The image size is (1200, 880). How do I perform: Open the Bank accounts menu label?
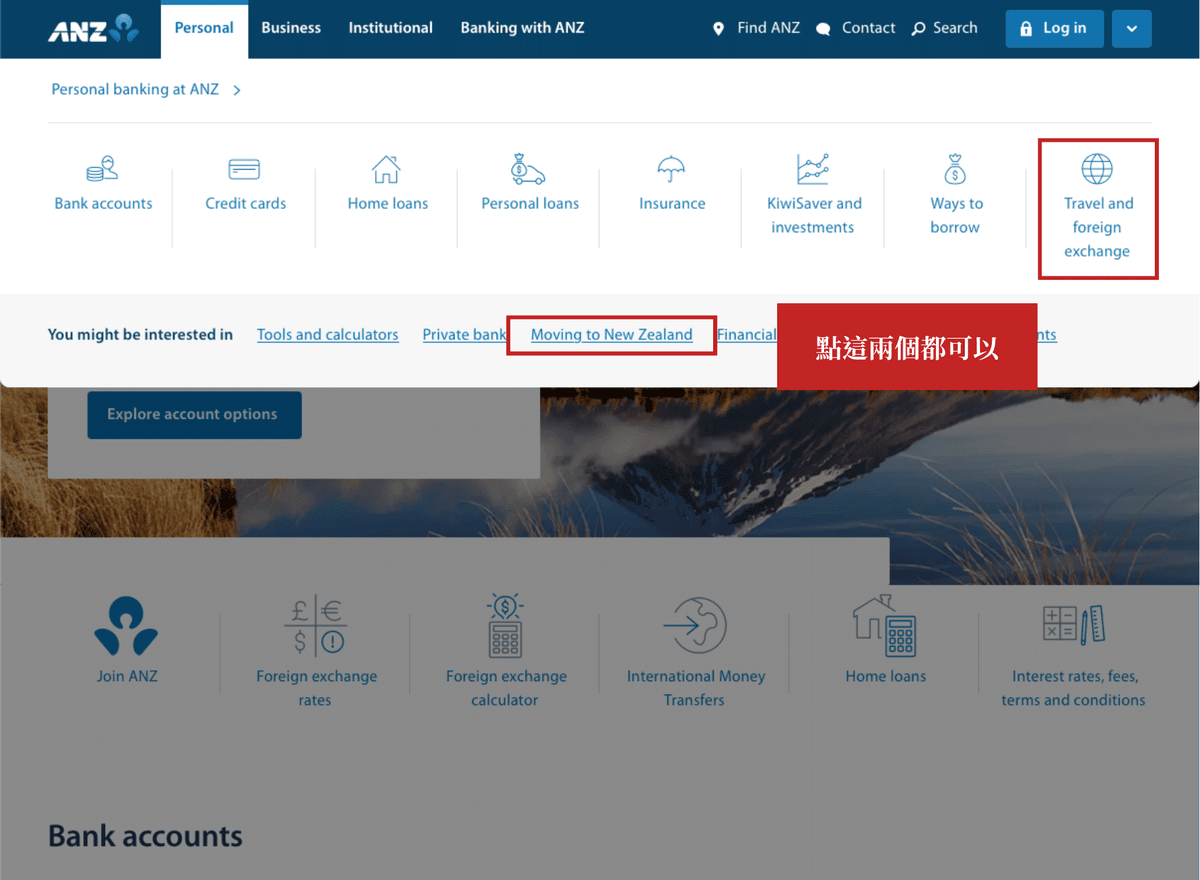coord(103,204)
